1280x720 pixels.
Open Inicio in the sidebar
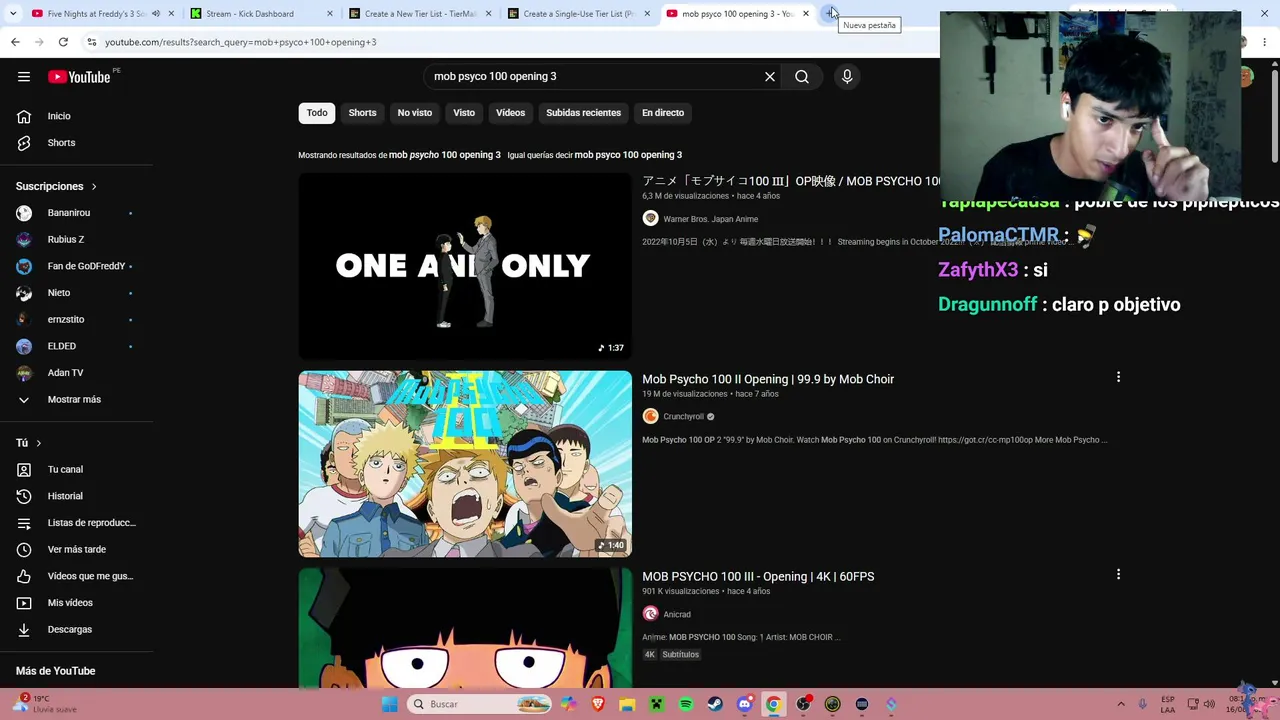[76, 116]
